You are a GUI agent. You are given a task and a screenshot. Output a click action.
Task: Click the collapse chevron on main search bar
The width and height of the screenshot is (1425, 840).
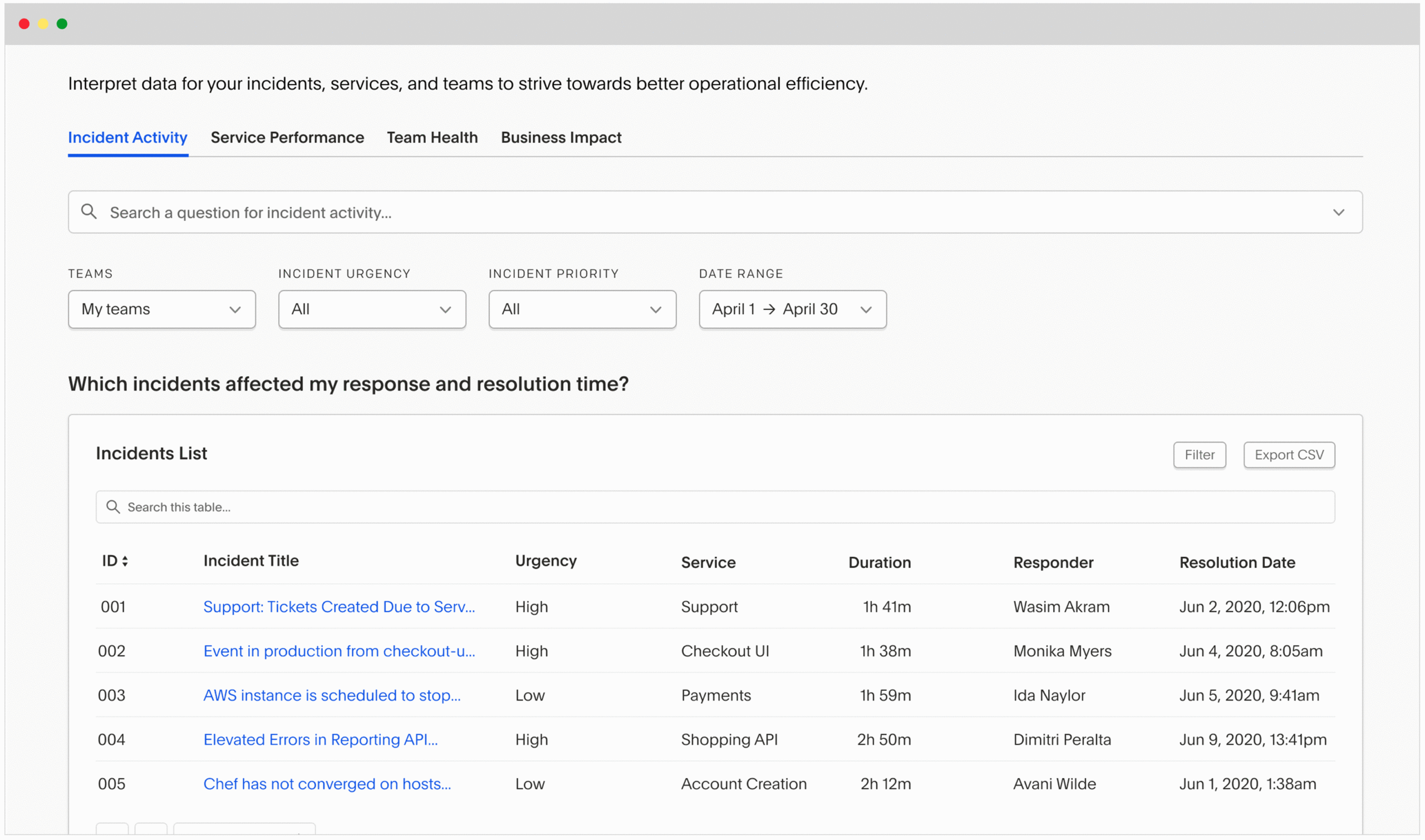pos(1339,212)
